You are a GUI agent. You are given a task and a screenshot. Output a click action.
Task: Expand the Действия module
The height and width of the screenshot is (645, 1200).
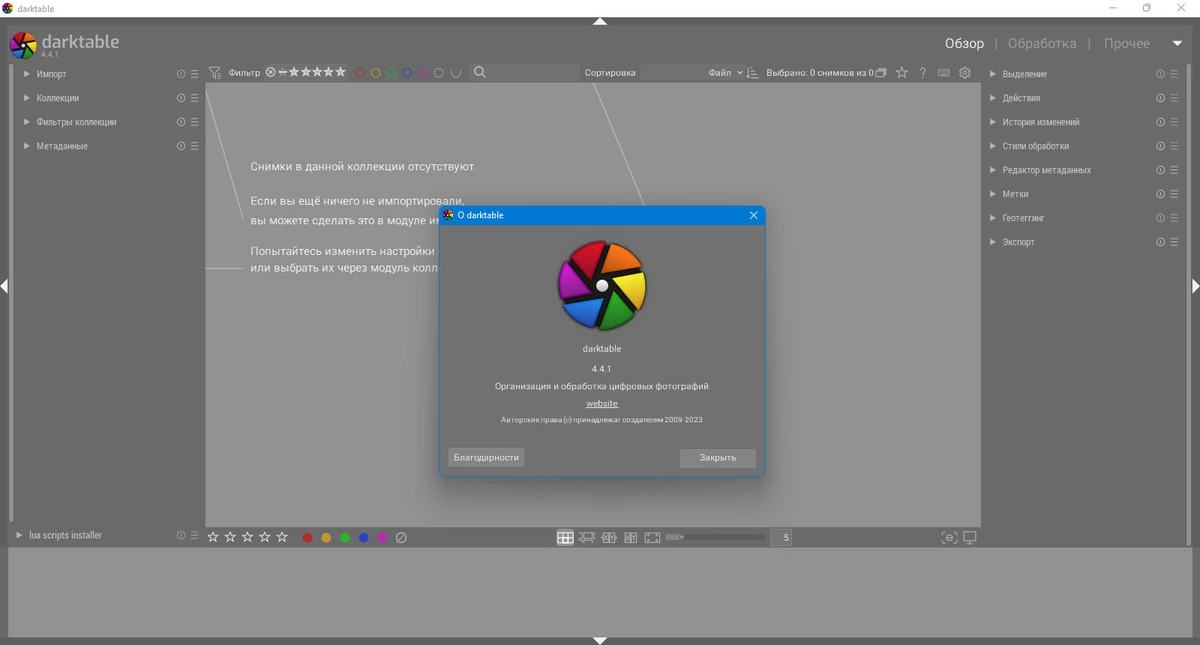[x=993, y=98]
